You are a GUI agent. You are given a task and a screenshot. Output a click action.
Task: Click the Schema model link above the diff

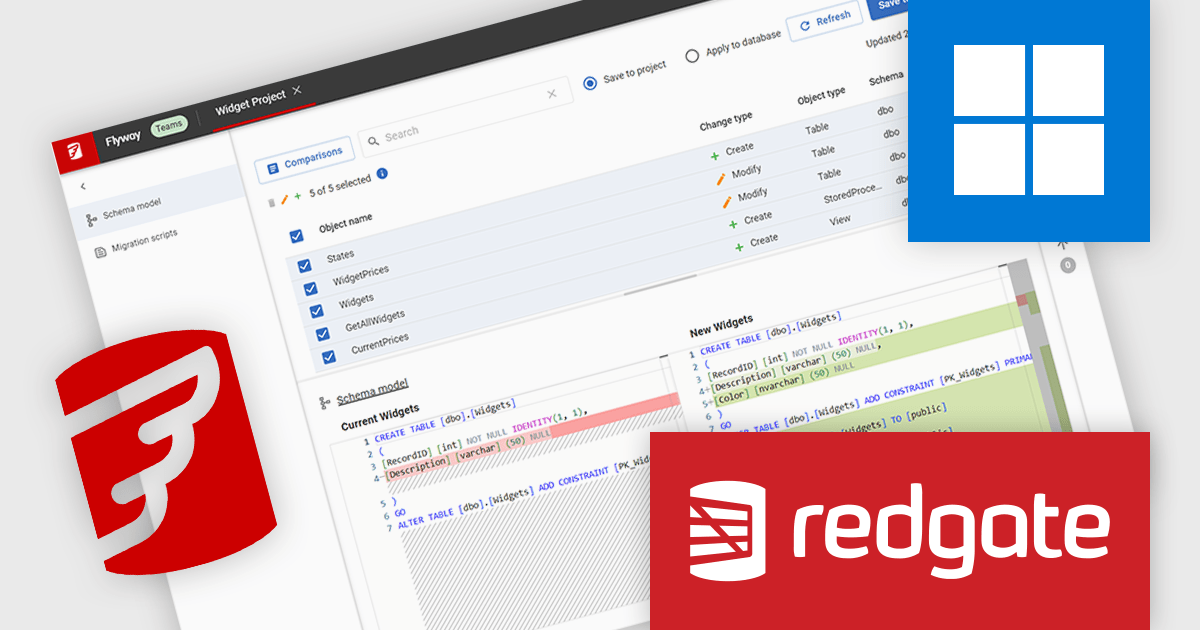tap(372, 392)
